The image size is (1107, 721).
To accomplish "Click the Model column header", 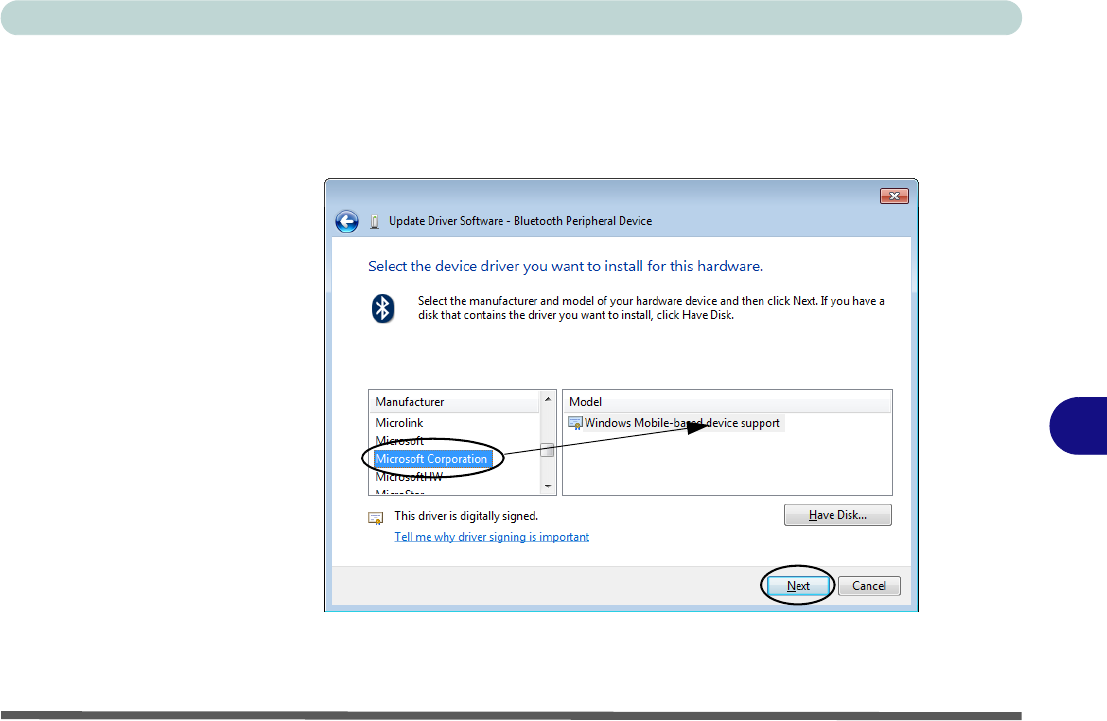I will (x=727, y=402).
